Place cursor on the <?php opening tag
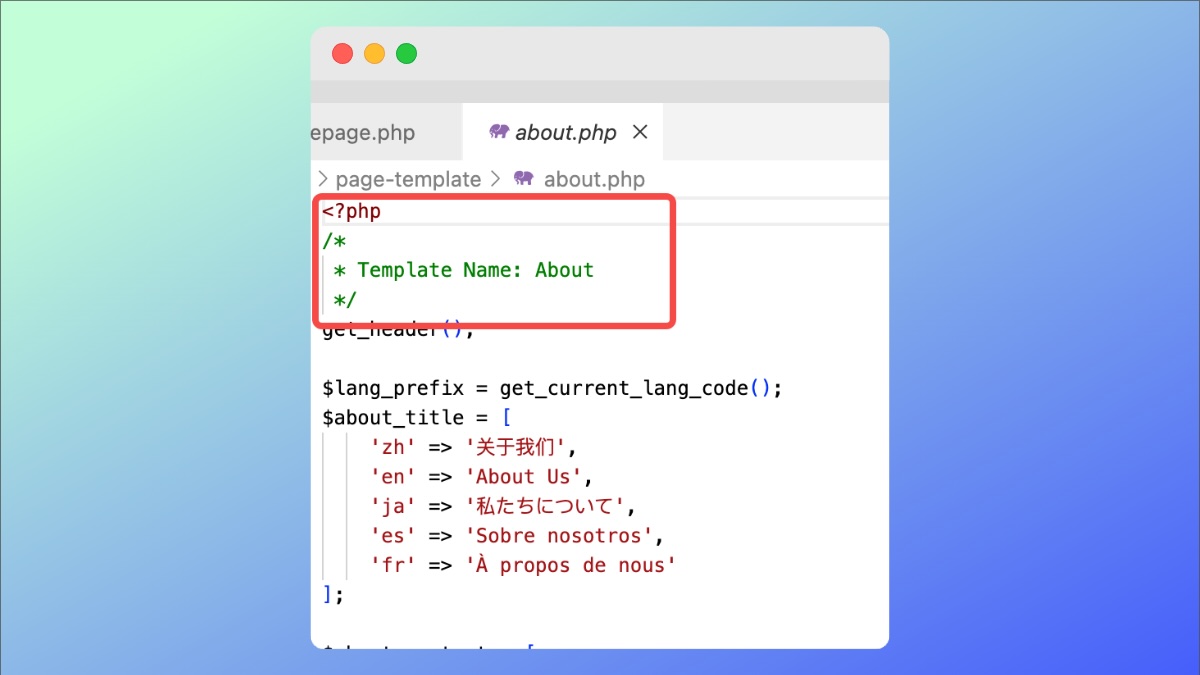The width and height of the screenshot is (1200, 675). click(x=351, y=212)
